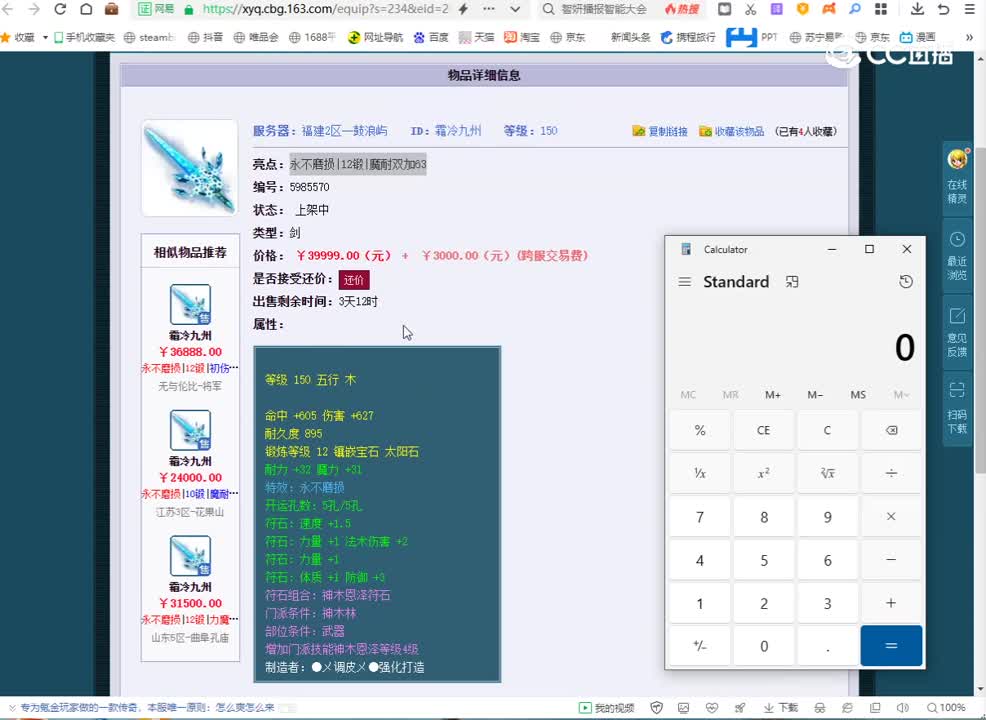The height and width of the screenshot is (720, 986).
Task: Click the C clear key in Calculator
Action: click(x=828, y=431)
